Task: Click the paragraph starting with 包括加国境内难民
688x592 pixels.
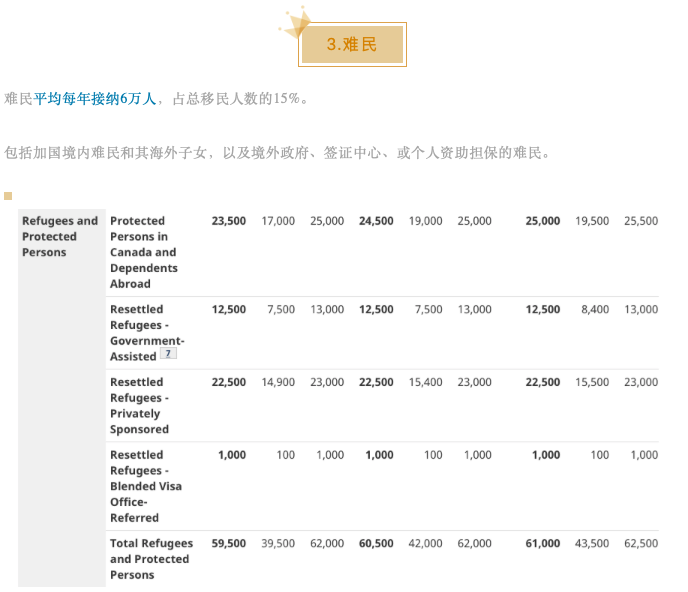Action: click(x=277, y=153)
